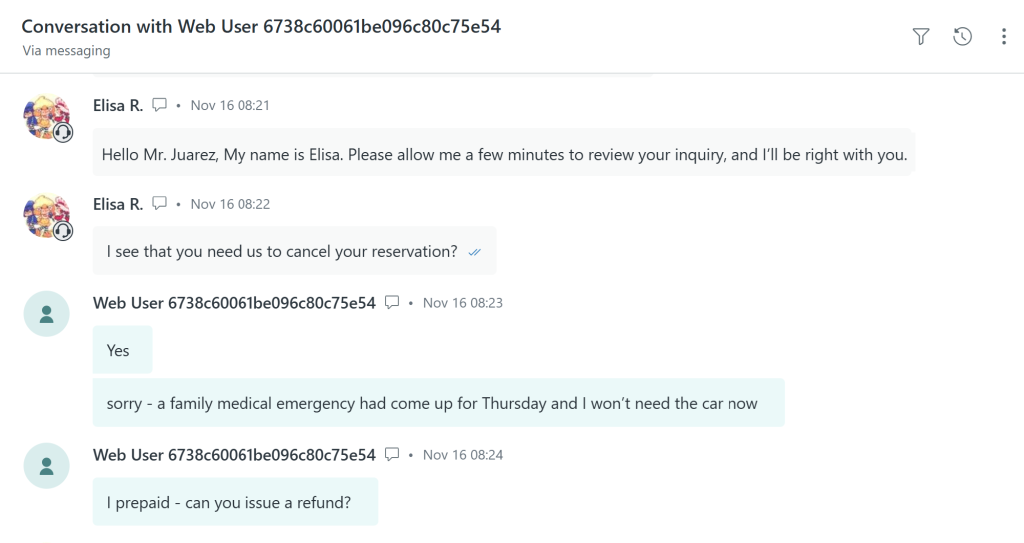
Task: Click the "Via messaging" channel label
Action: click(66, 50)
